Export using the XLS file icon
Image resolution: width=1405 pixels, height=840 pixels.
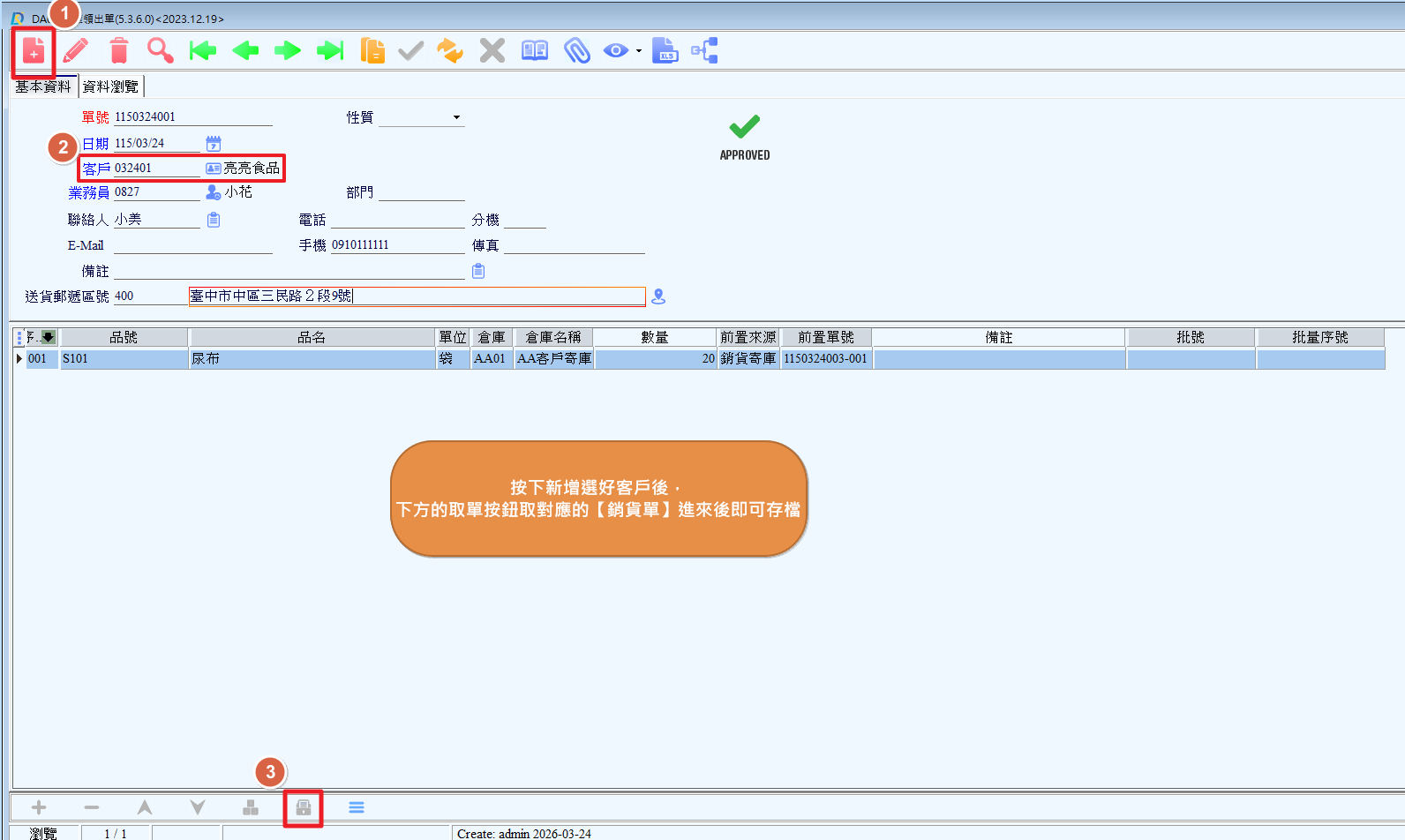point(665,51)
